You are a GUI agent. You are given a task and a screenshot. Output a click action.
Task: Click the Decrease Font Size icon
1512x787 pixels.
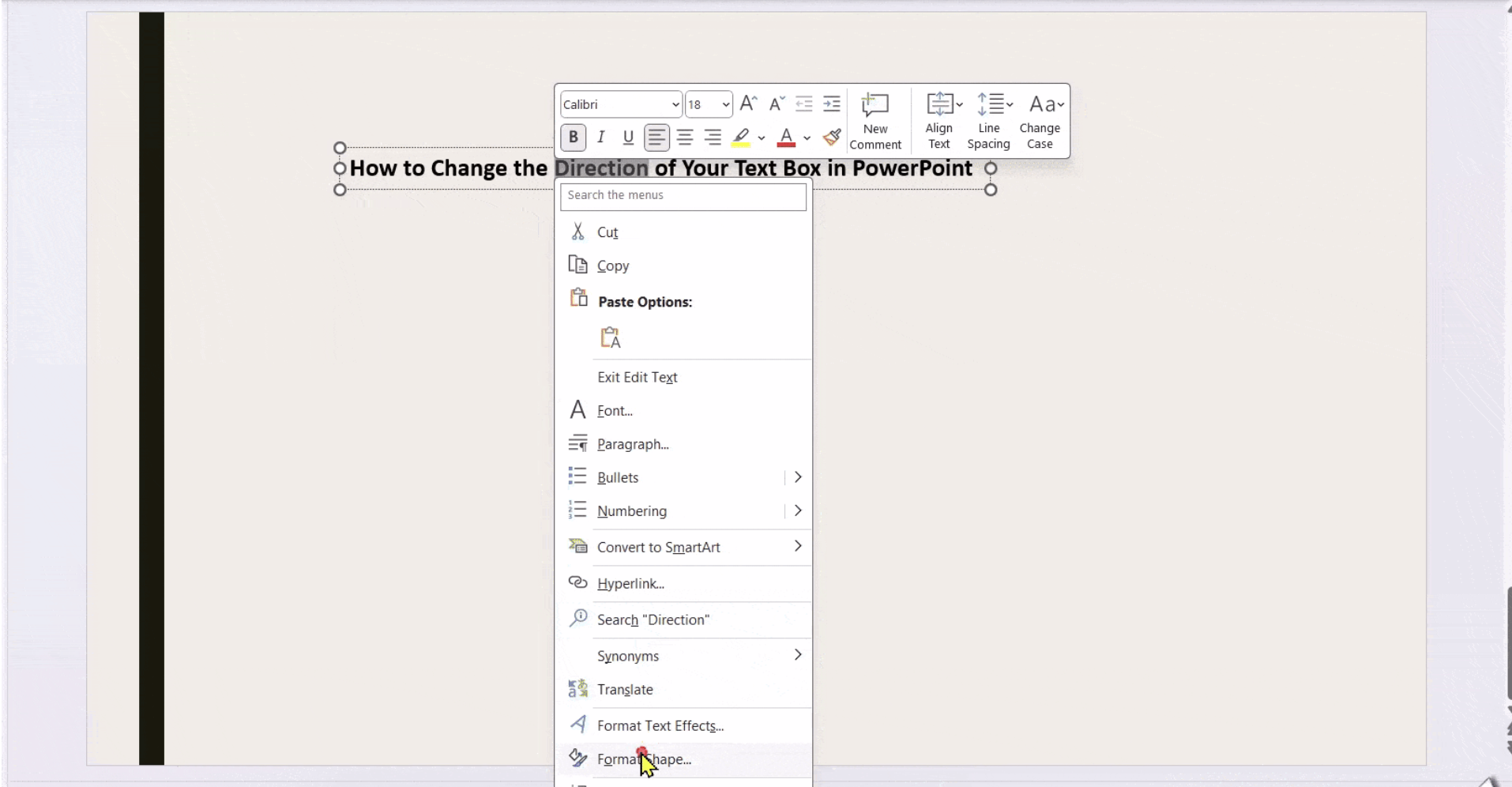(777, 104)
